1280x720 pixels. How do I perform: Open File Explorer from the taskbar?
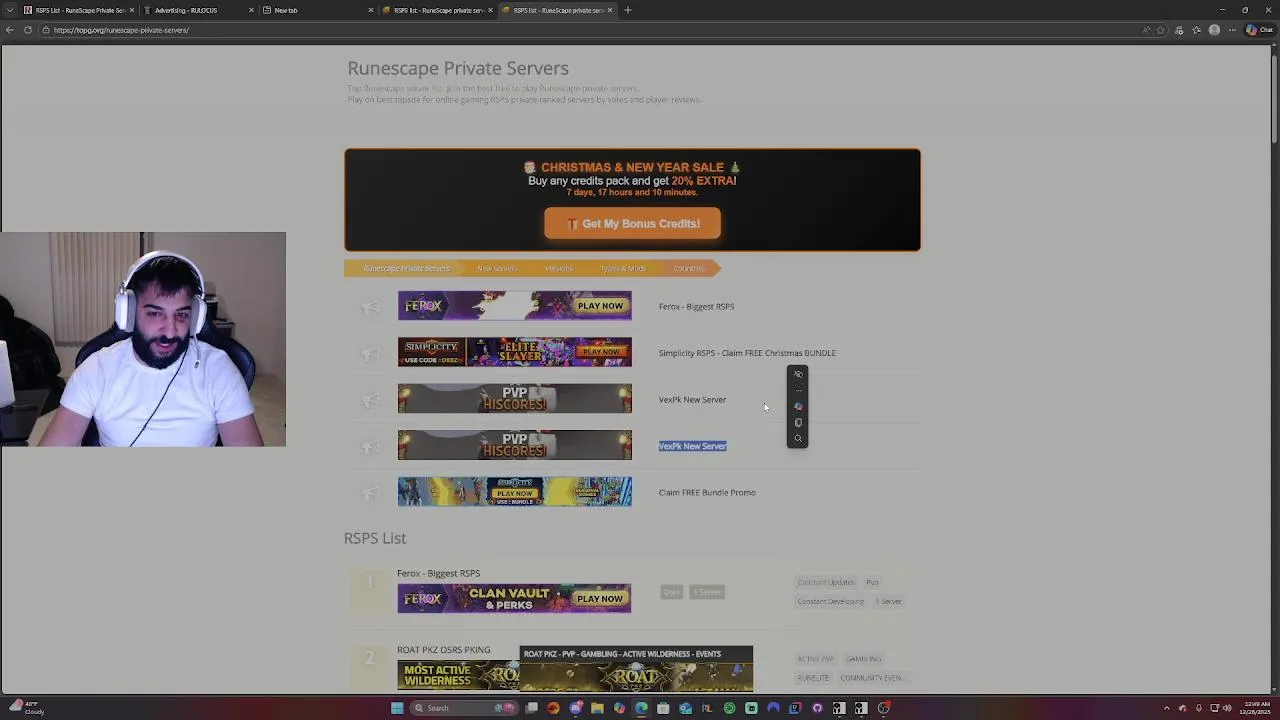pyautogui.click(x=597, y=708)
